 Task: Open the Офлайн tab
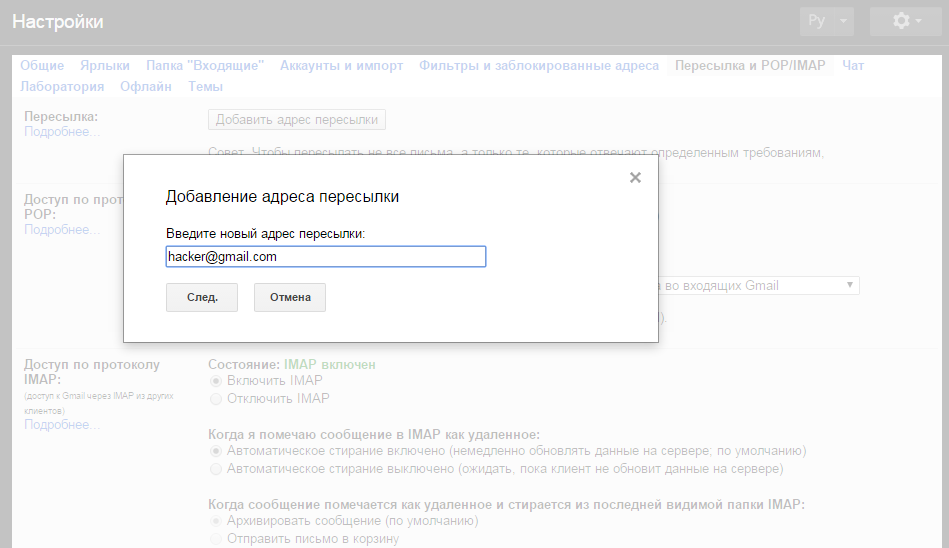tap(146, 87)
